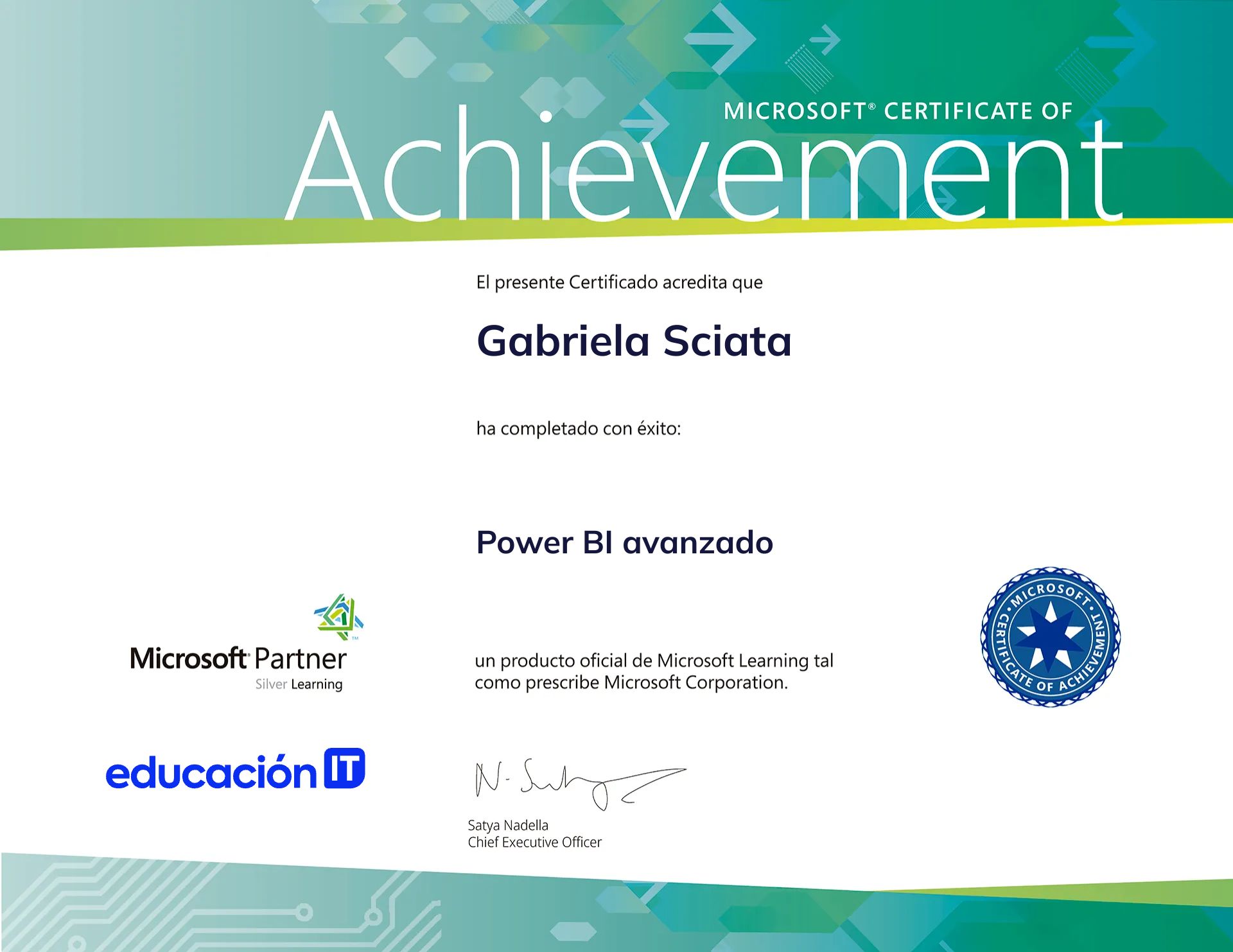Screen dimensions: 1233x952
Task: Select the recipient name Gabriela Sciata
Action: pos(634,340)
